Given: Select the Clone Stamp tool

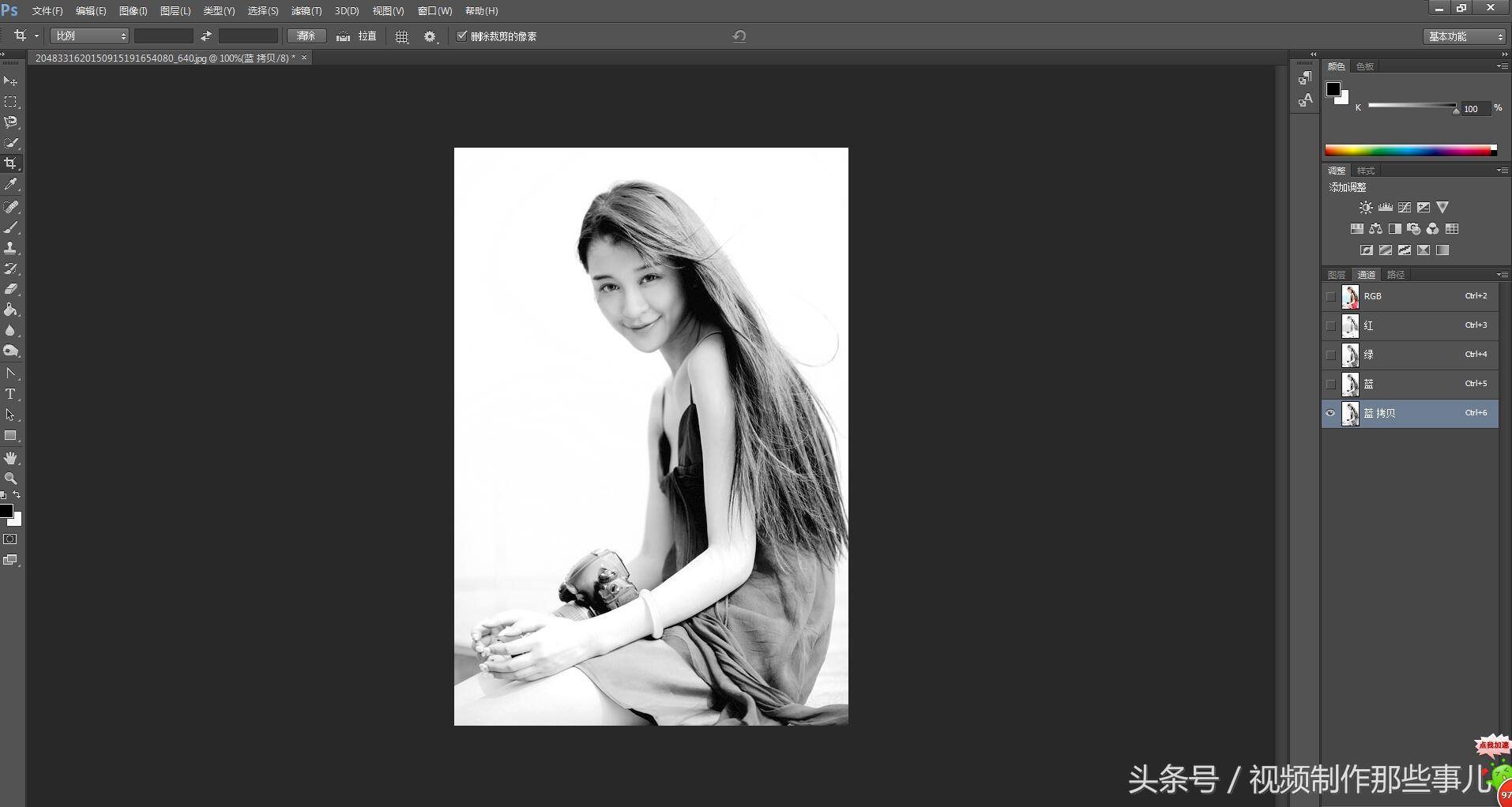Looking at the screenshot, I should (x=11, y=248).
